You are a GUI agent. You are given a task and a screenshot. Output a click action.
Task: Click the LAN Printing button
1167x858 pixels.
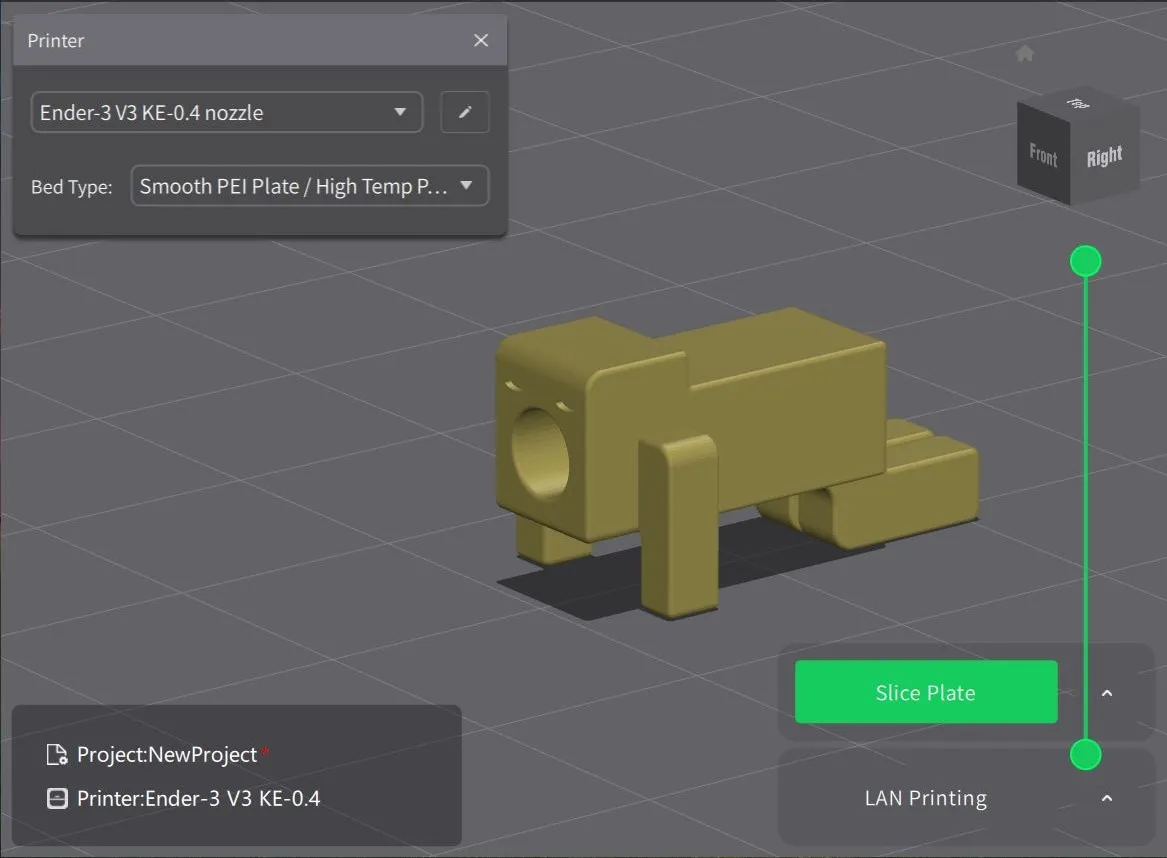[925, 798]
